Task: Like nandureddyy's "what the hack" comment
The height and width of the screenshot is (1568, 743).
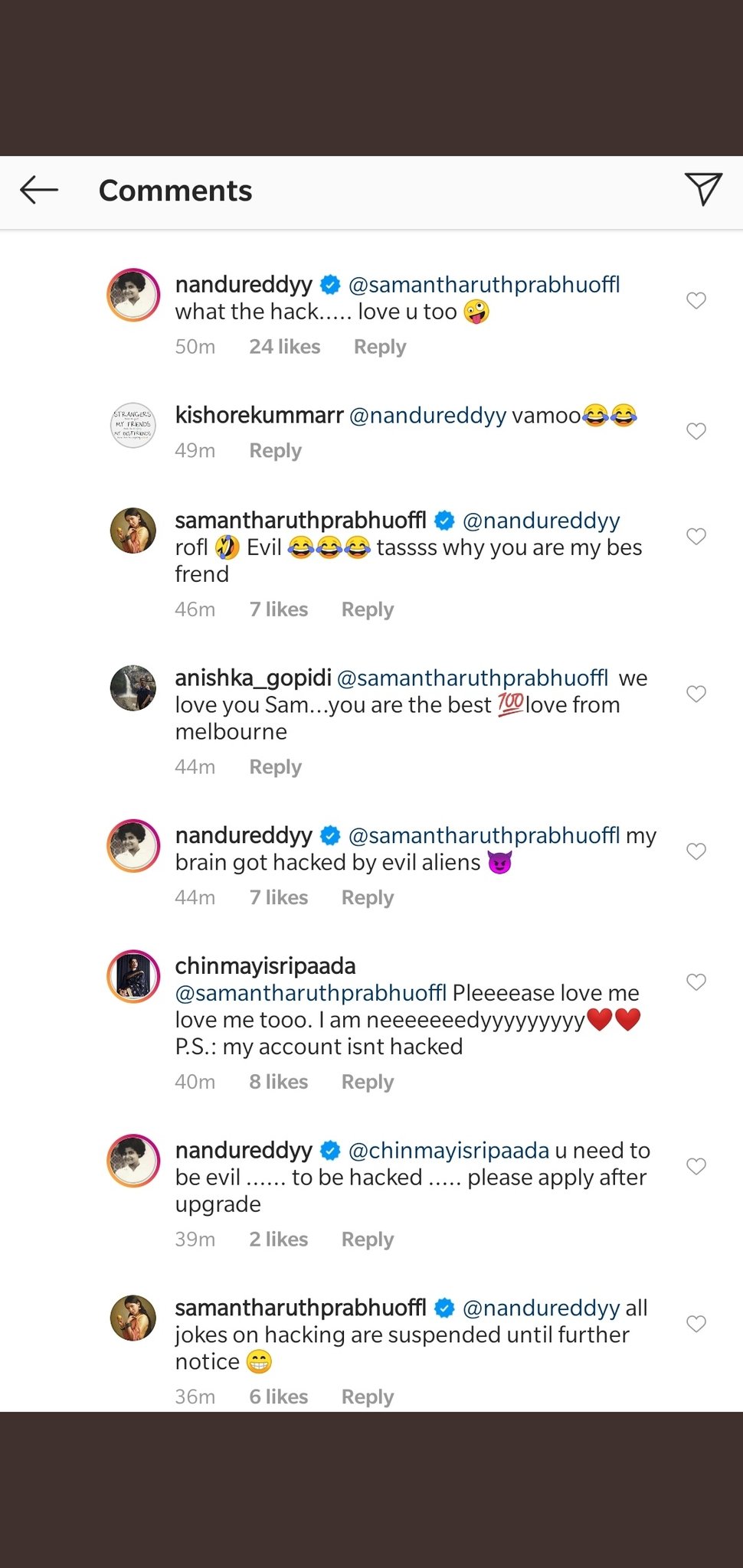Action: [696, 300]
